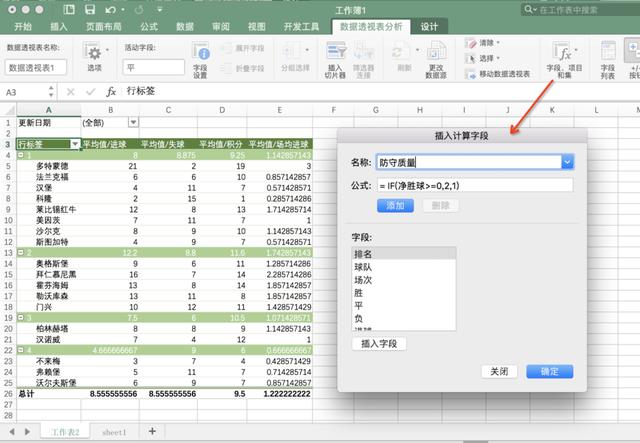This screenshot has height=443, width=640.
Task: Click Change Data Source (更改数据源)
Action: pyautogui.click(x=436, y=60)
